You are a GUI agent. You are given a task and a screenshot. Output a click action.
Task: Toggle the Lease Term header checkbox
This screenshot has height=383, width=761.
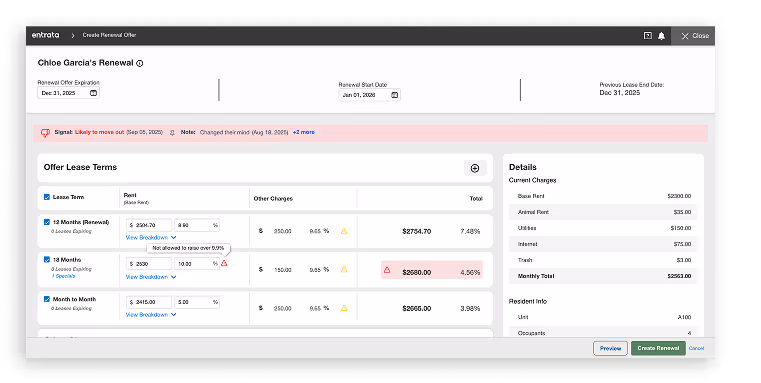(47, 197)
